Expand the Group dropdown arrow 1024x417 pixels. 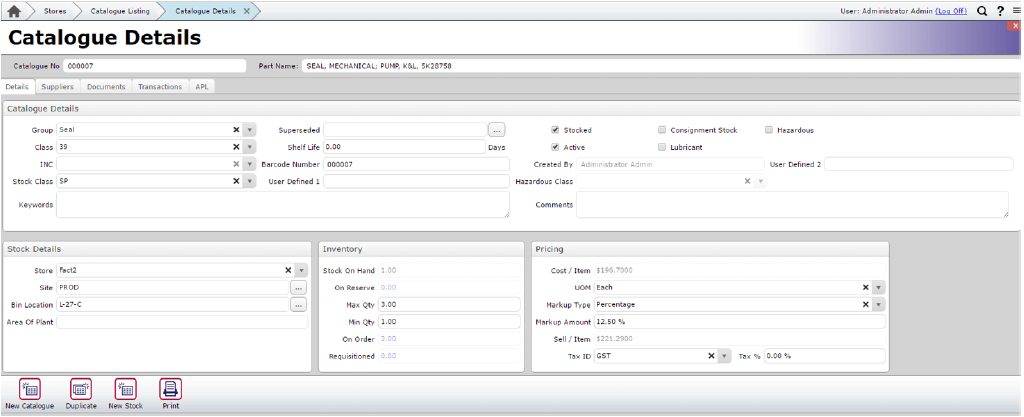(x=250, y=130)
